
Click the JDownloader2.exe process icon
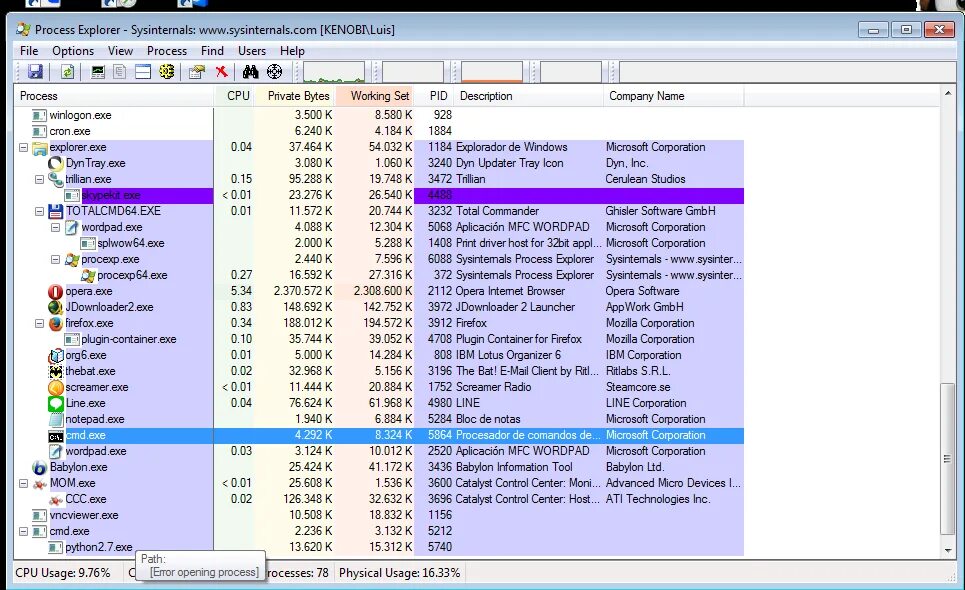tap(55, 307)
